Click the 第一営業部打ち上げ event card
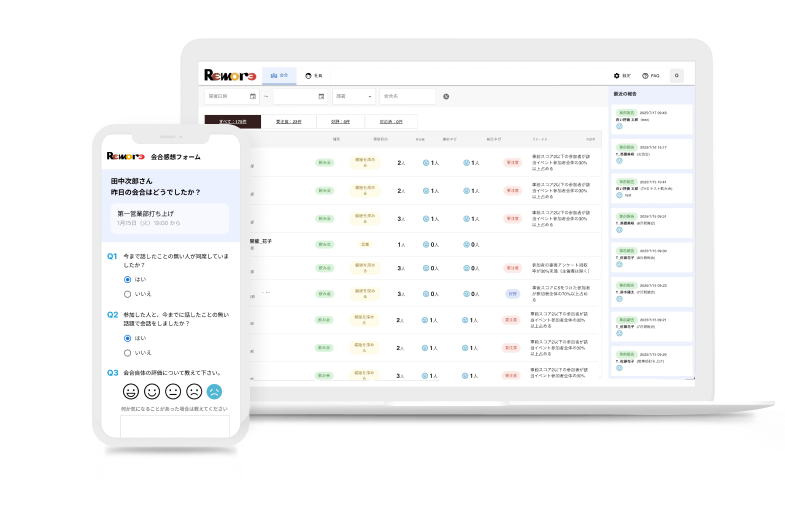The image size is (785, 512). [172, 218]
